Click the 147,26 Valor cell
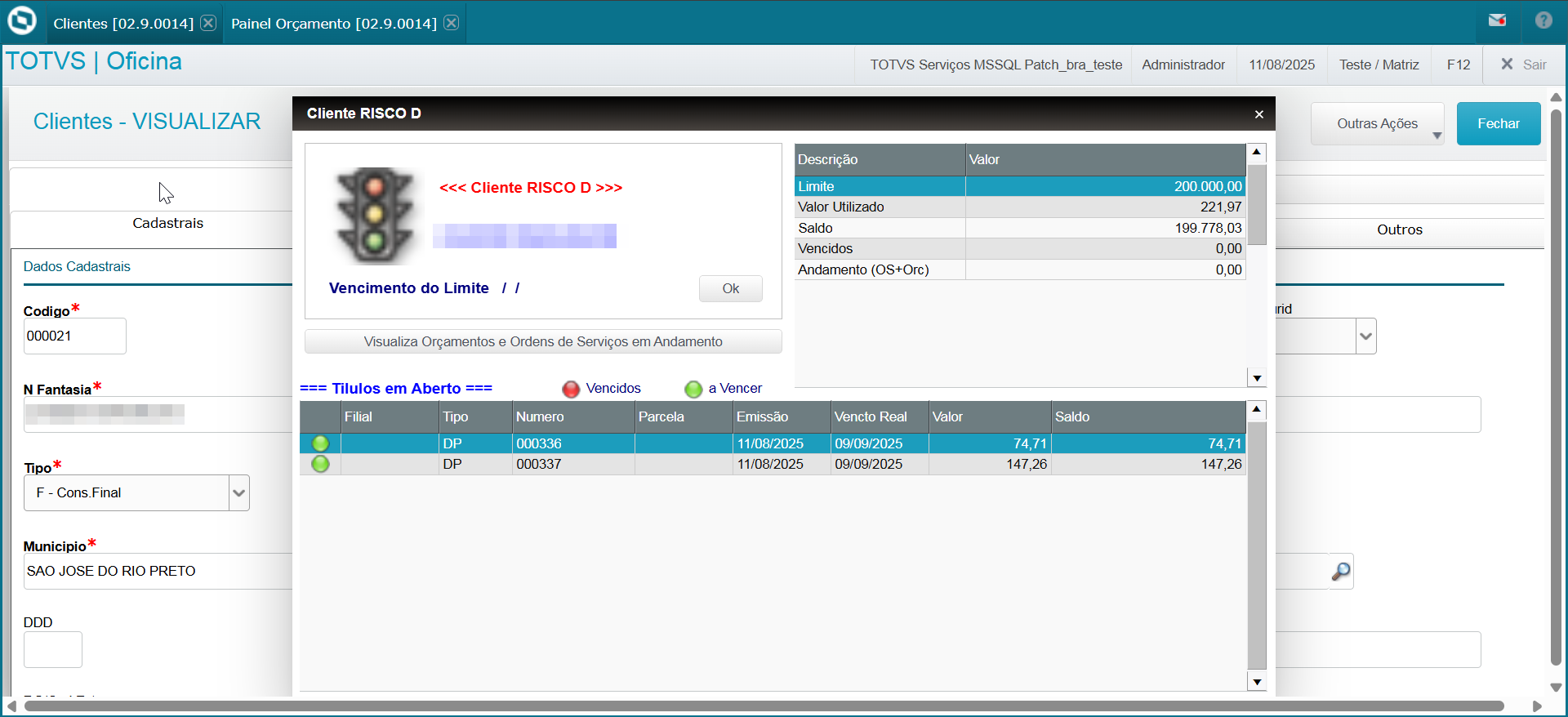The width and height of the screenshot is (1568, 717). [x=990, y=464]
